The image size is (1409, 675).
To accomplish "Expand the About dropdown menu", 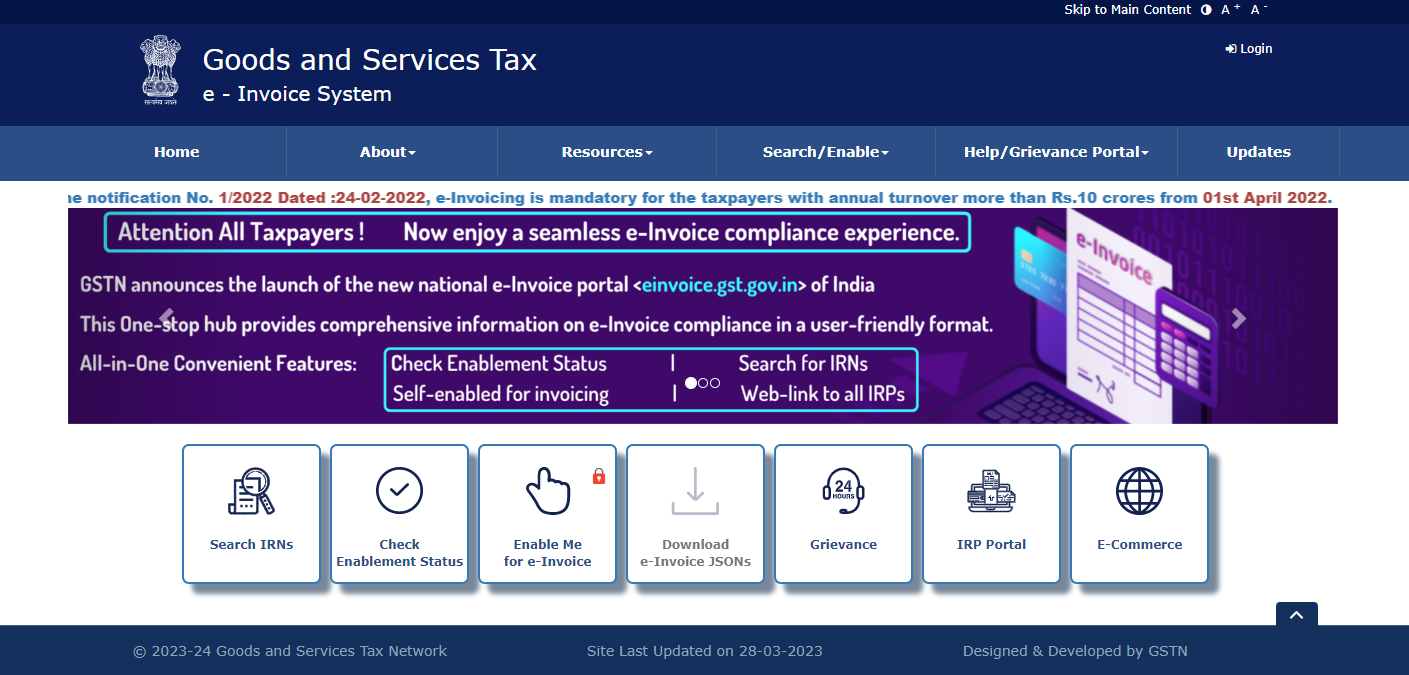I will coord(387,152).
